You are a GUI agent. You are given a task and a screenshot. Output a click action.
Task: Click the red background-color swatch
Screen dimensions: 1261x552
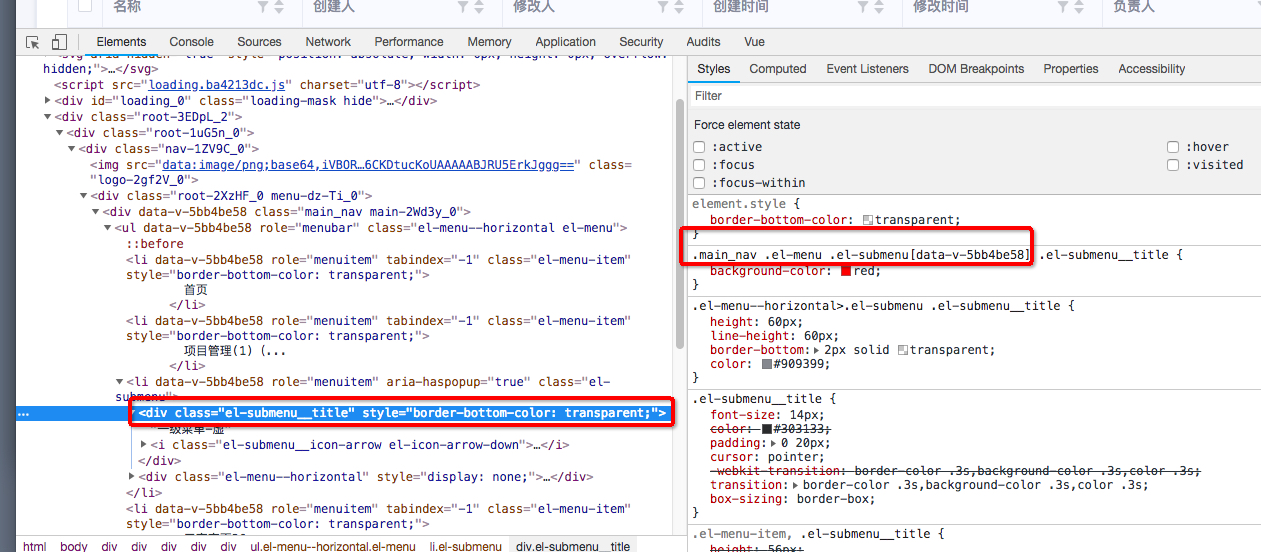point(846,271)
